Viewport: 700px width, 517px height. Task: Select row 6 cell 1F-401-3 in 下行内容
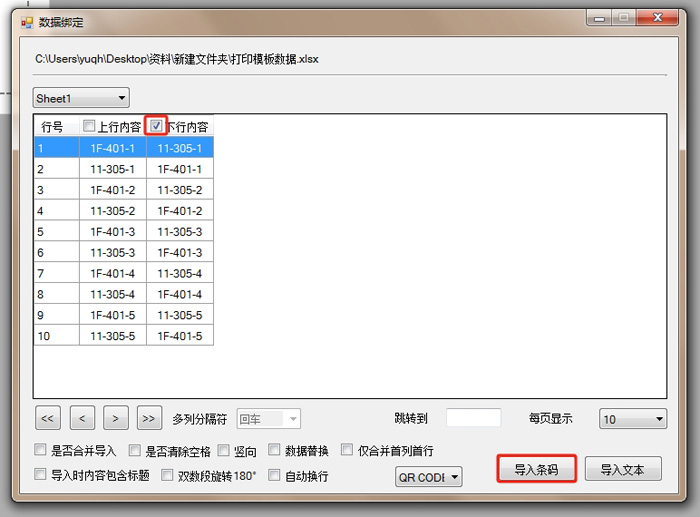[x=180, y=252]
